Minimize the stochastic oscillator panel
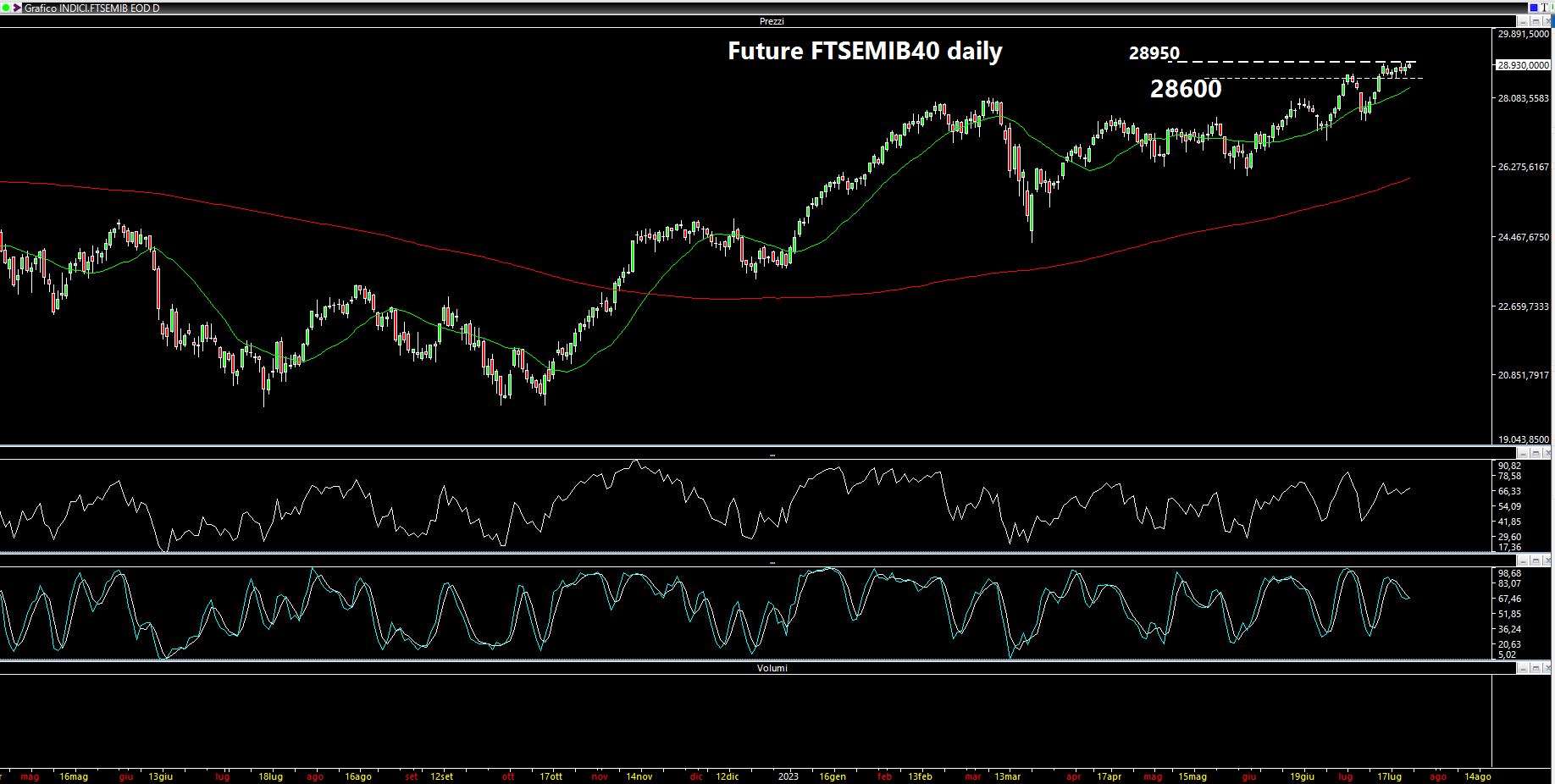 coord(1523,560)
